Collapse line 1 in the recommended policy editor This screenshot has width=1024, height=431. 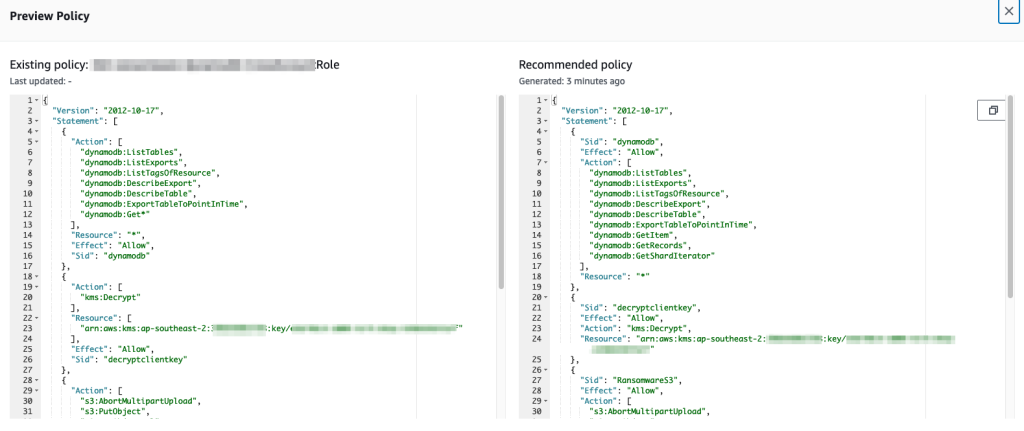(545, 101)
